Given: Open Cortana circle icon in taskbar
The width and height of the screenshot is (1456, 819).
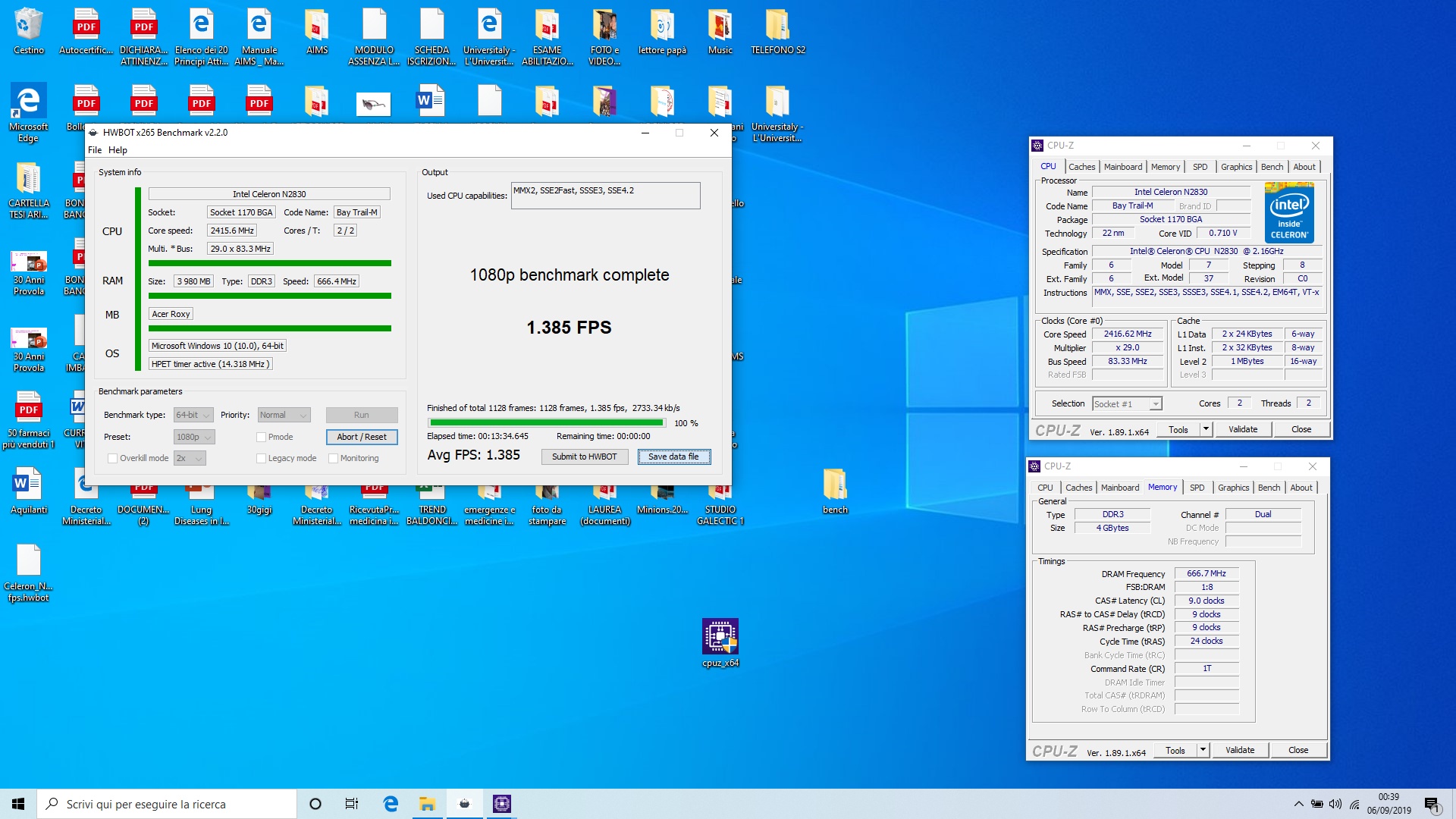Looking at the screenshot, I should pyautogui.click(x=315, y=804).
